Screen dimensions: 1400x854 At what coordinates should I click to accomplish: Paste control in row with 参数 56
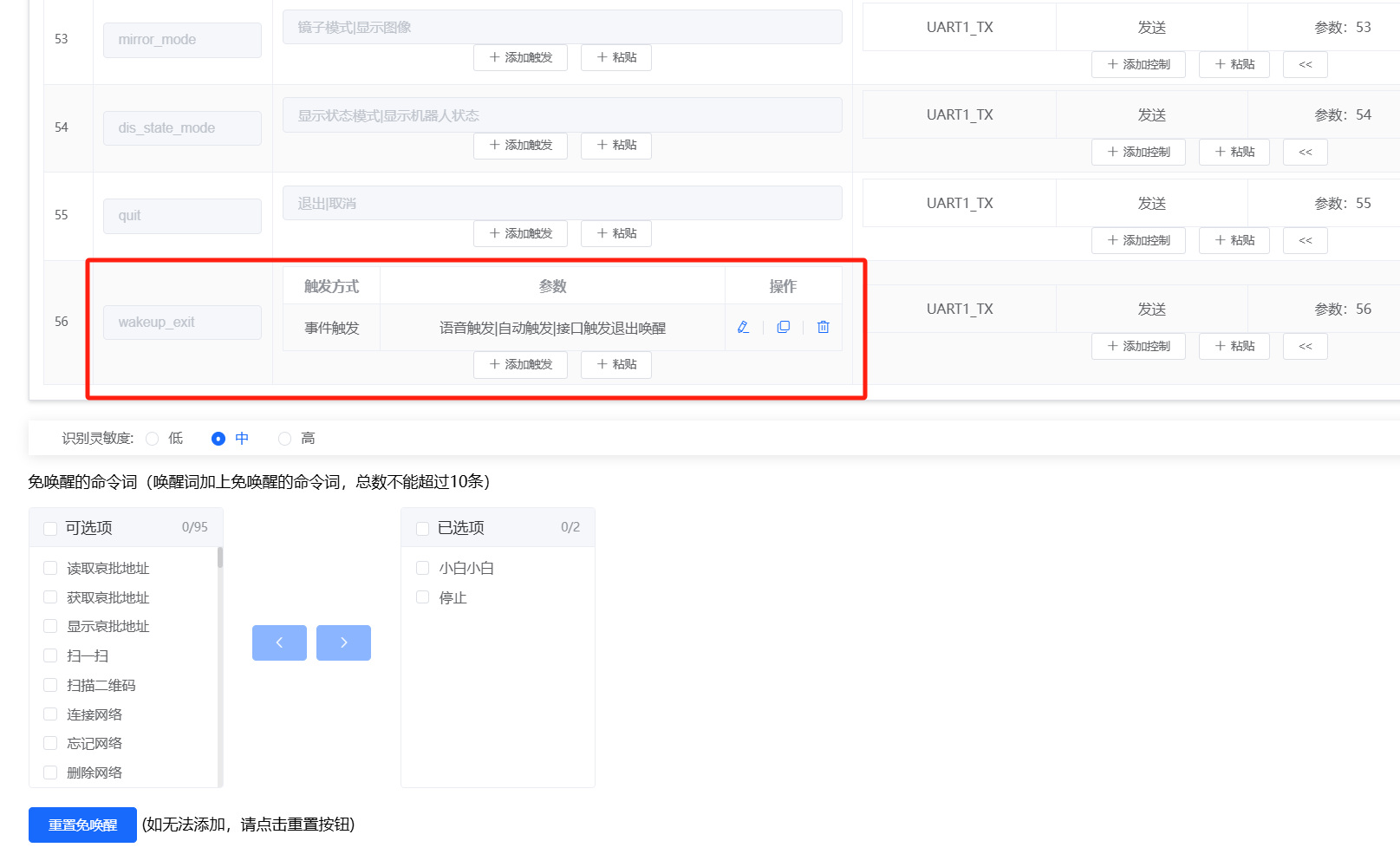1234,346
